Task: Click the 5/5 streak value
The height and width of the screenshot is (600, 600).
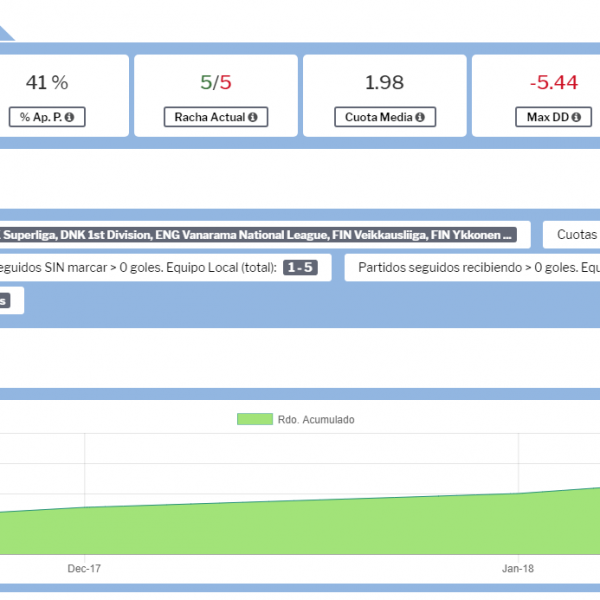Action: pyautogui.click(x=215, y=82)
